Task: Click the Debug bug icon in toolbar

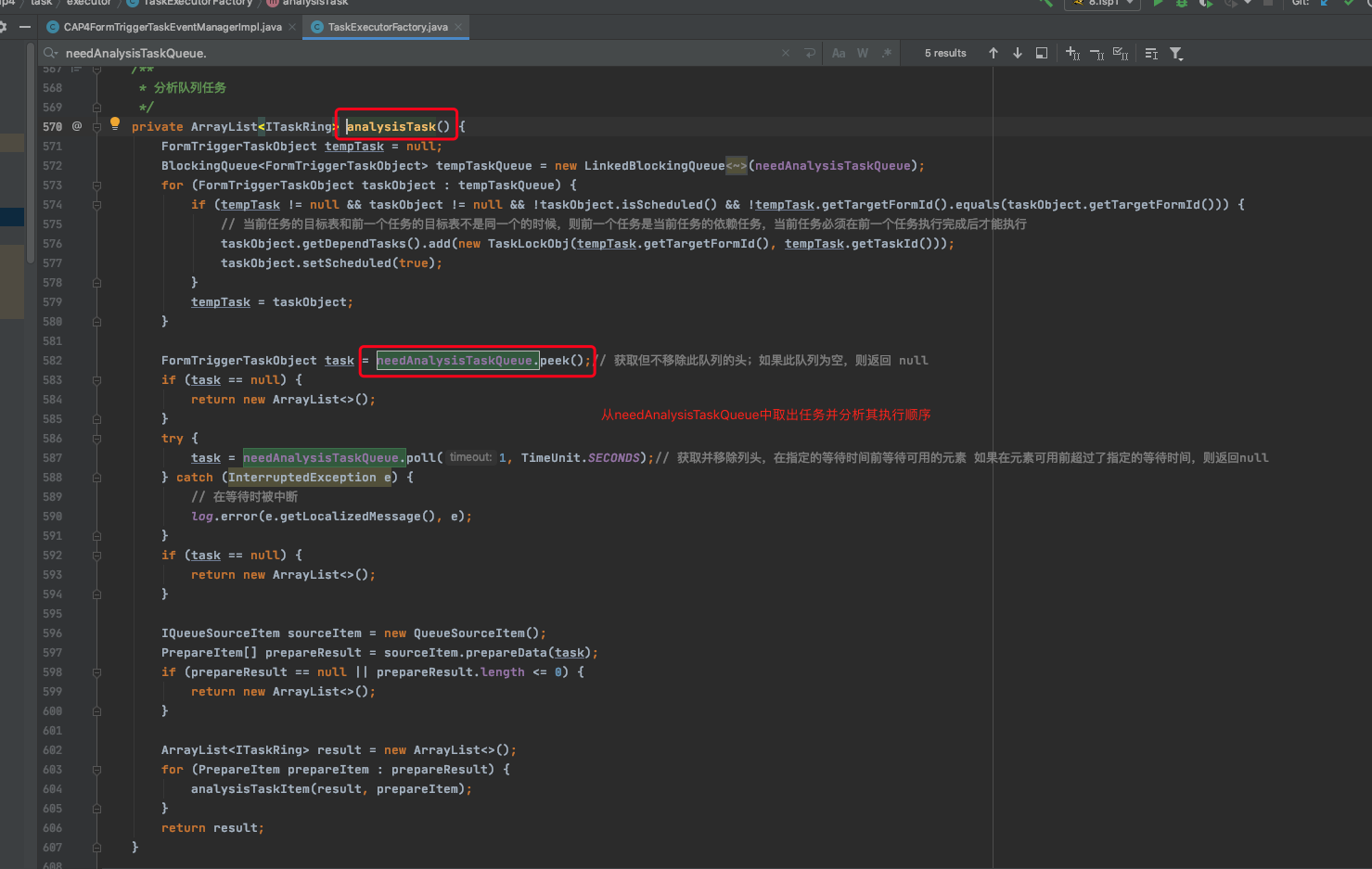Action: 1182,4
